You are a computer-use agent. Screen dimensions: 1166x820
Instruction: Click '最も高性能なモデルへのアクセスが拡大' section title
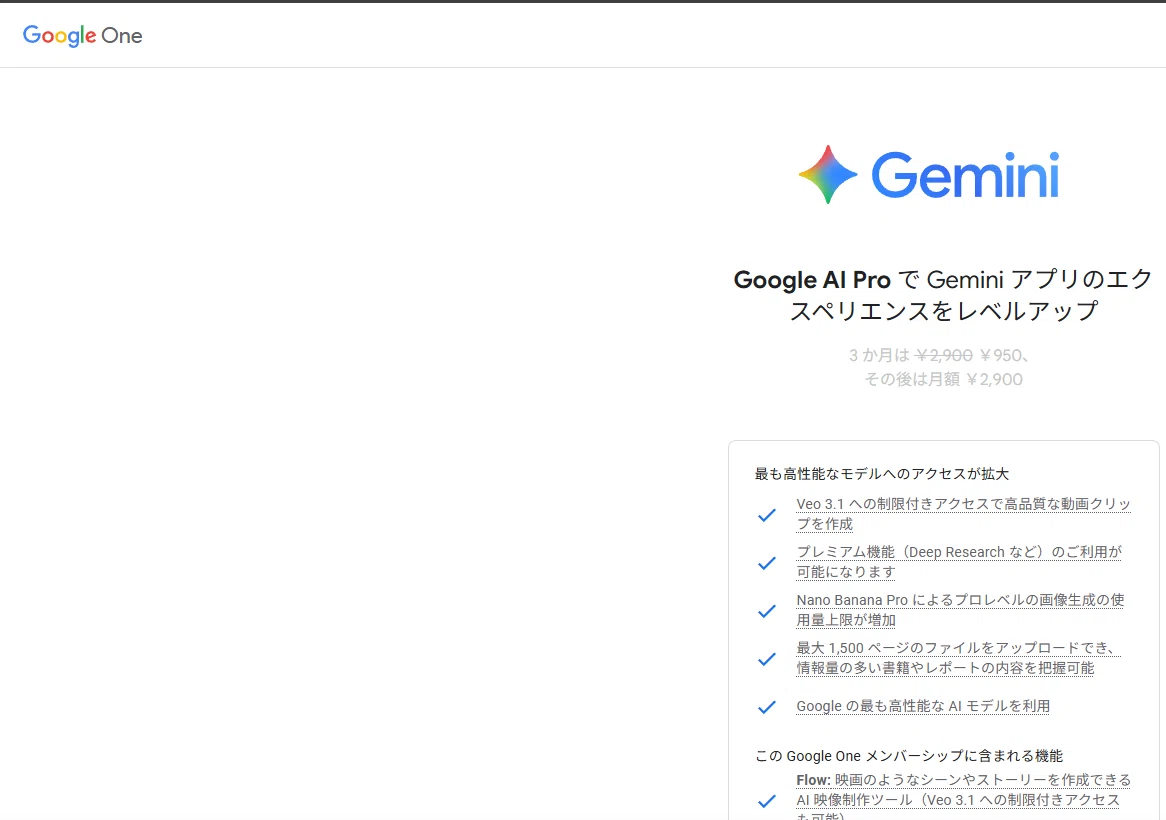(x=881, y=474)
